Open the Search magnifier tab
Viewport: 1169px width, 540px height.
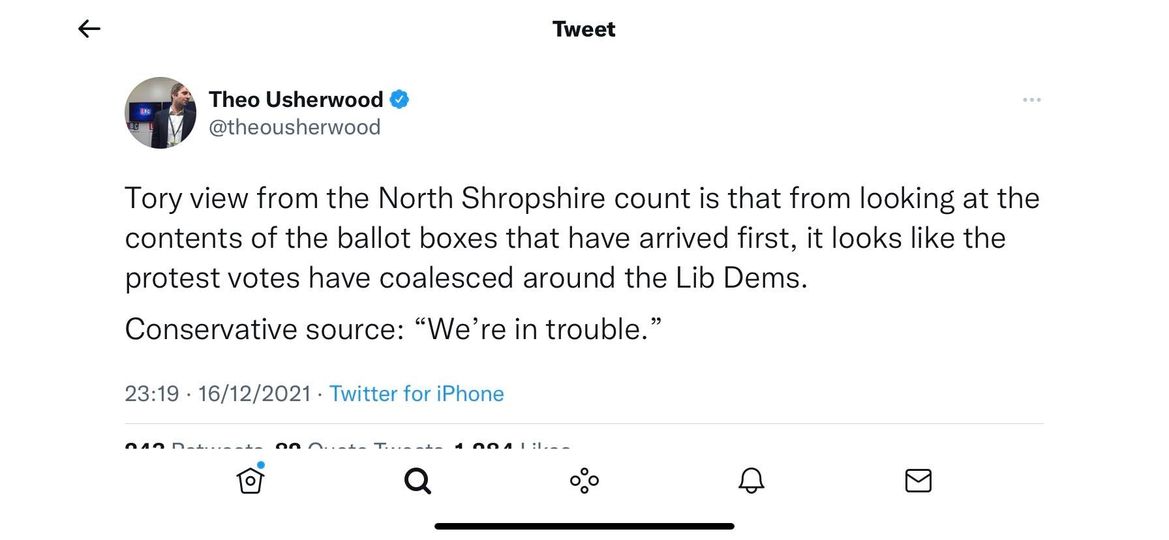(417, 481)
